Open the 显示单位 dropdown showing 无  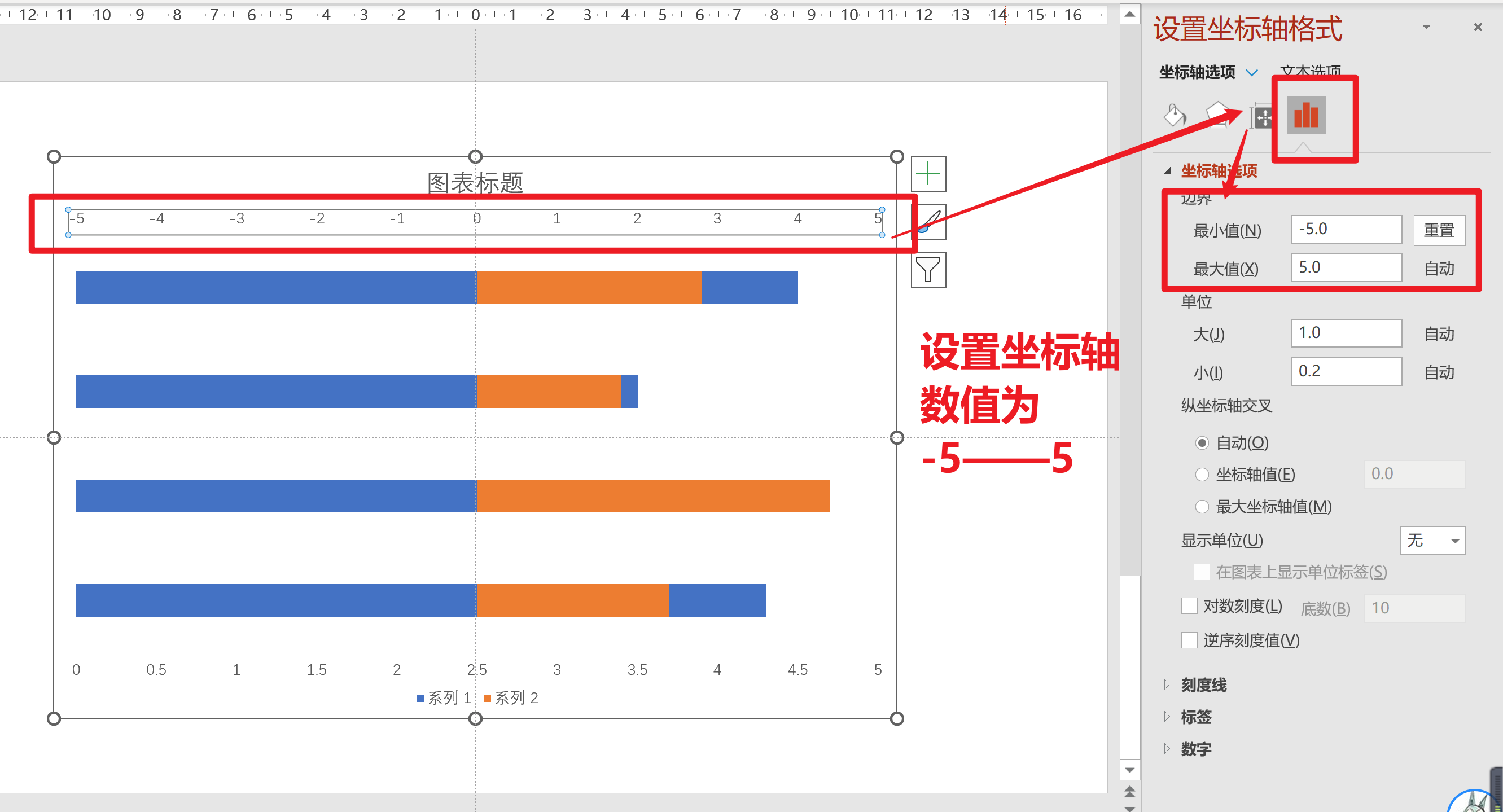(x=1432, y=540)
